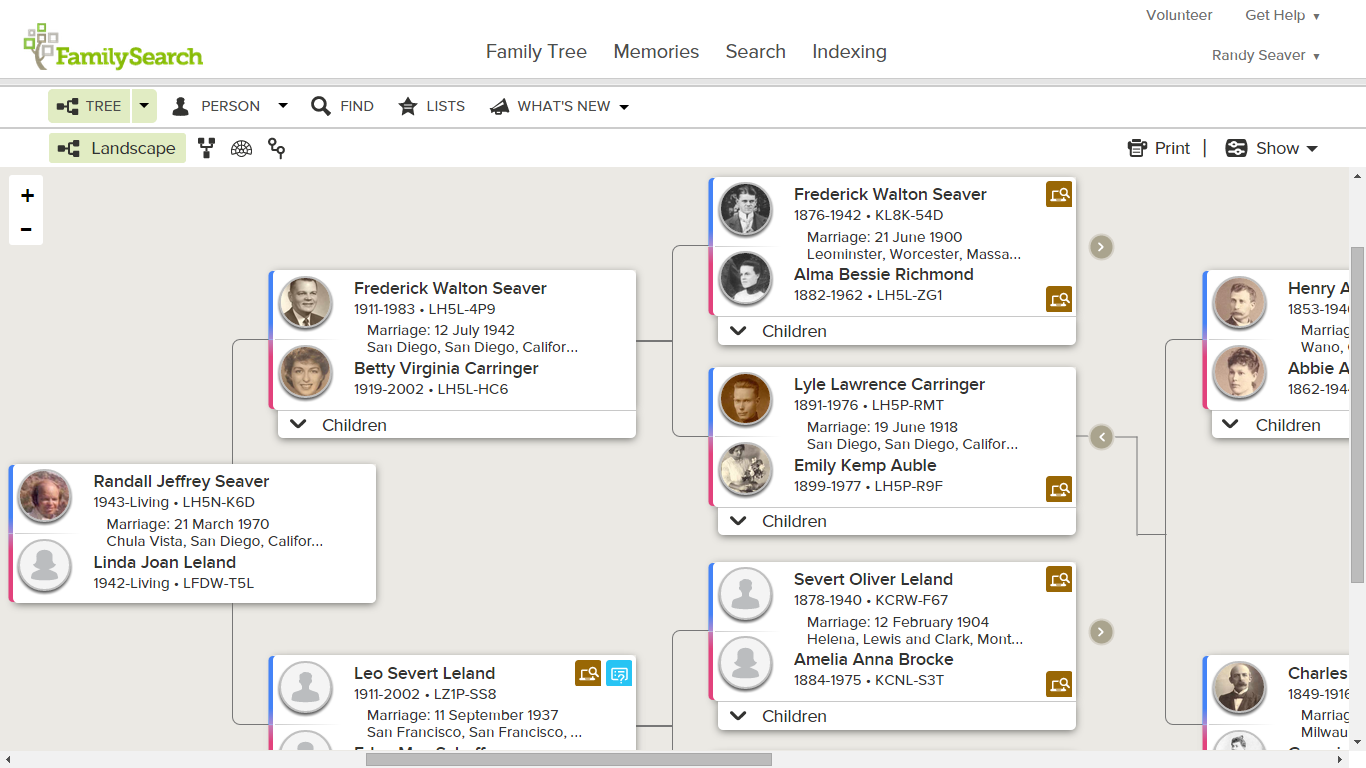The image size is (1366, 768).
Task: Open the TREE view dropdown arrow
Action: coord(143,106)
